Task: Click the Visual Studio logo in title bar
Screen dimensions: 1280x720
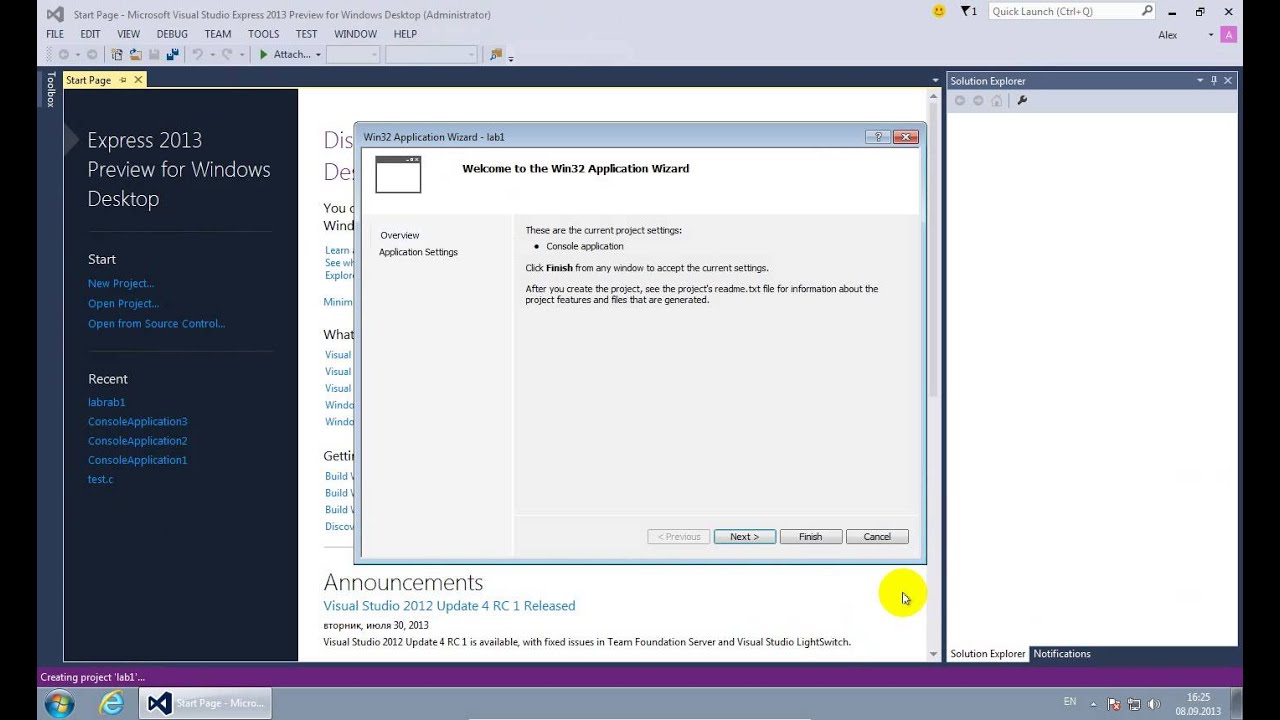Action: [x=55, y=14]
